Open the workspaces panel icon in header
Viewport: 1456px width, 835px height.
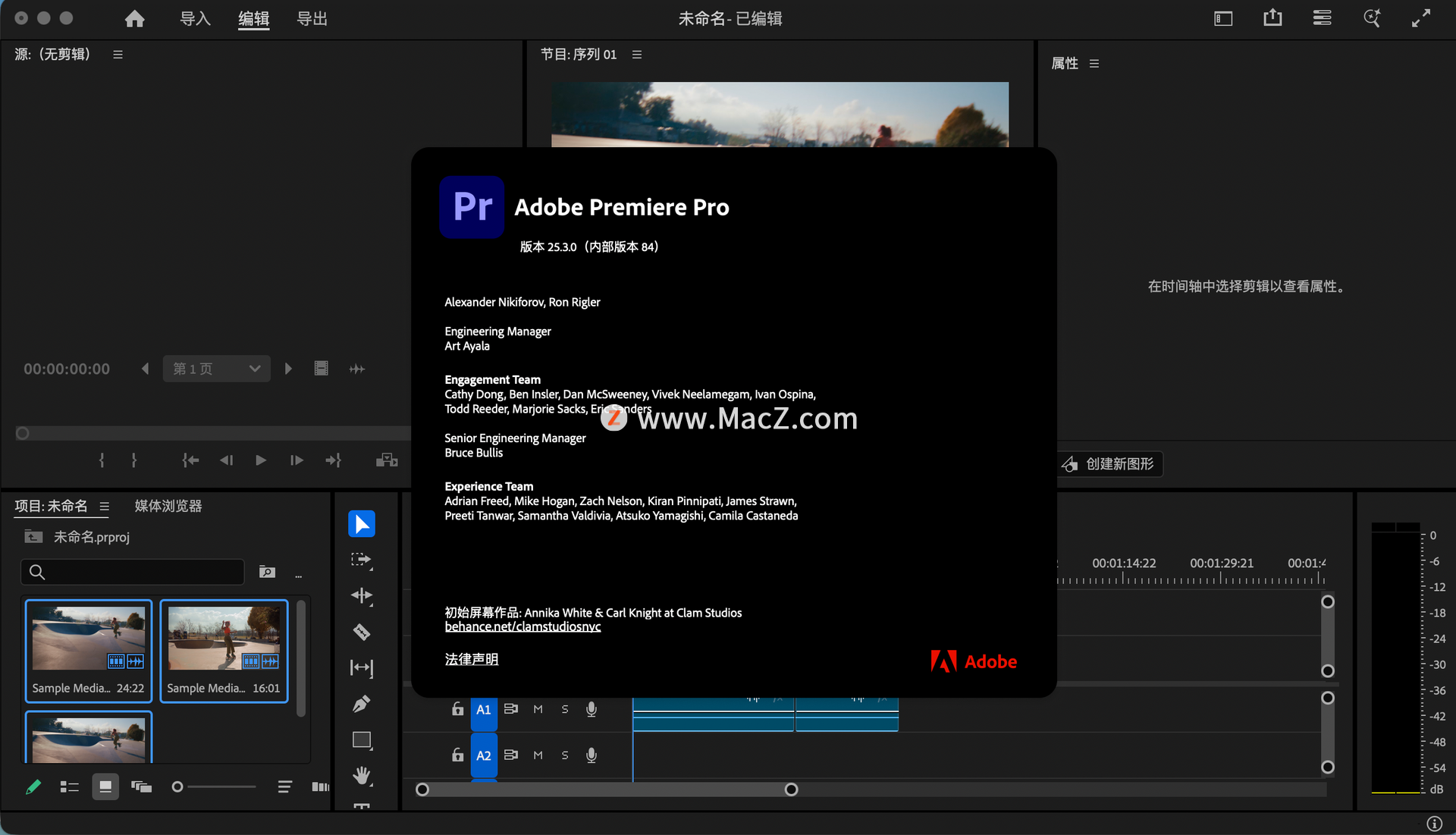(x=1223, y=19)
